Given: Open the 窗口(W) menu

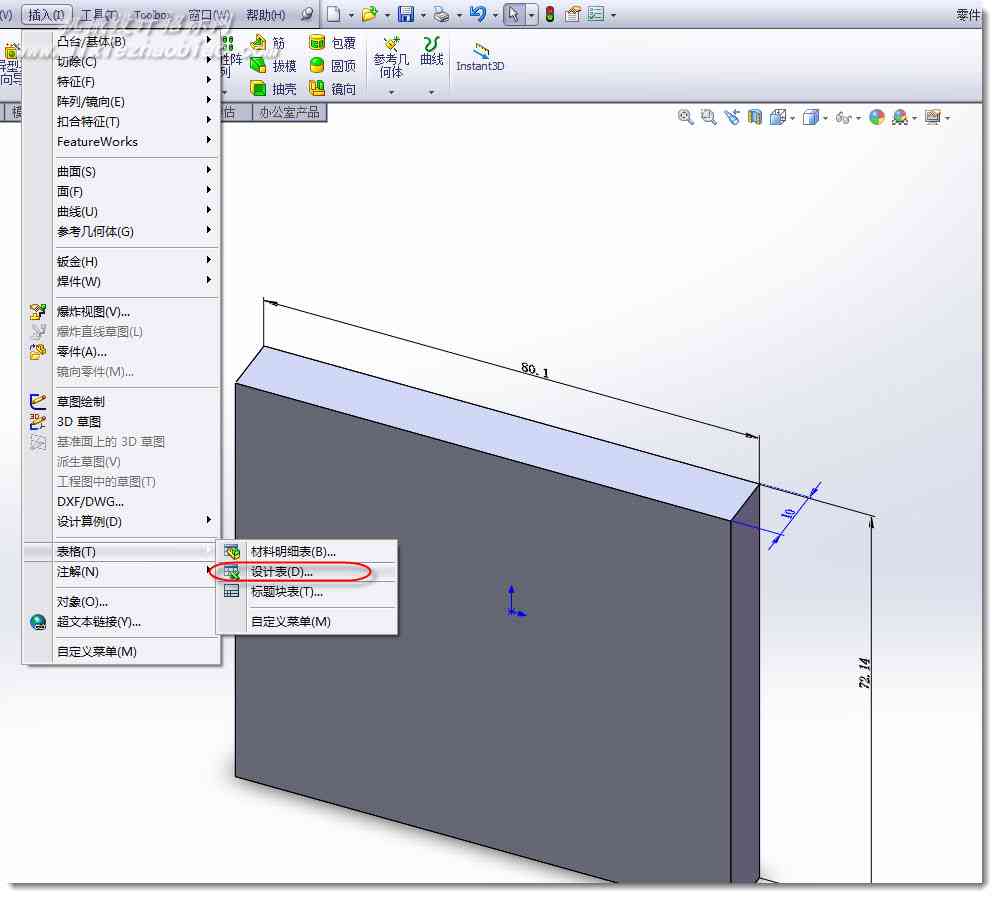Looking at the screenshot, I should 209,15.
